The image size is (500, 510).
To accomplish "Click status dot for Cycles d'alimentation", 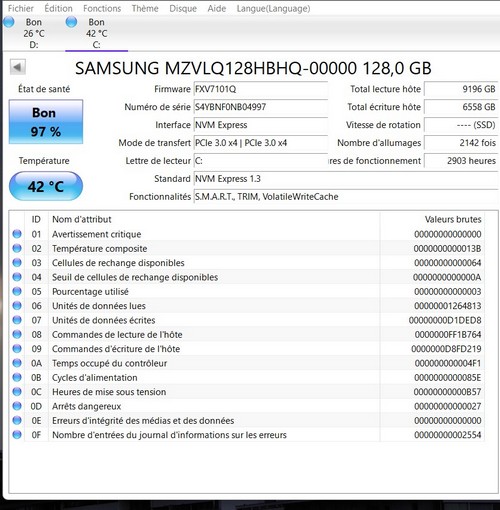I will 17,377.
